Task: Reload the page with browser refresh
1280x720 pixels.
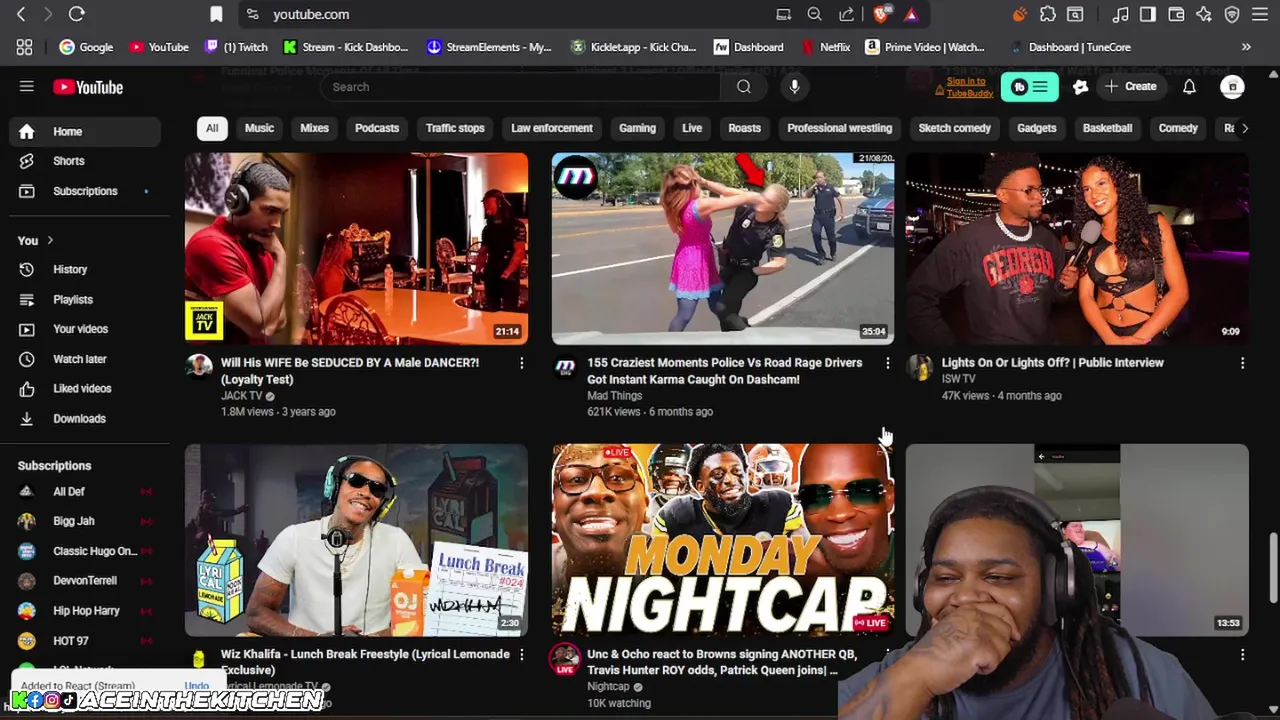Action: [x=76, y=14]
